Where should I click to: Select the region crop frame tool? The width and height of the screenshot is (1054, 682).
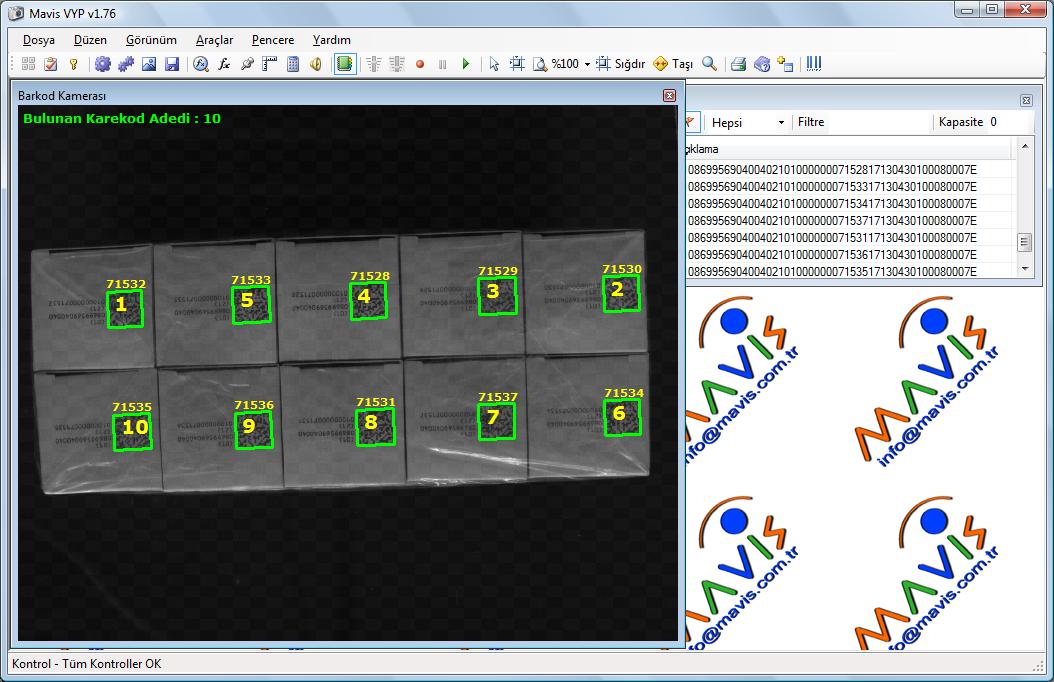(x=517, y=64)
